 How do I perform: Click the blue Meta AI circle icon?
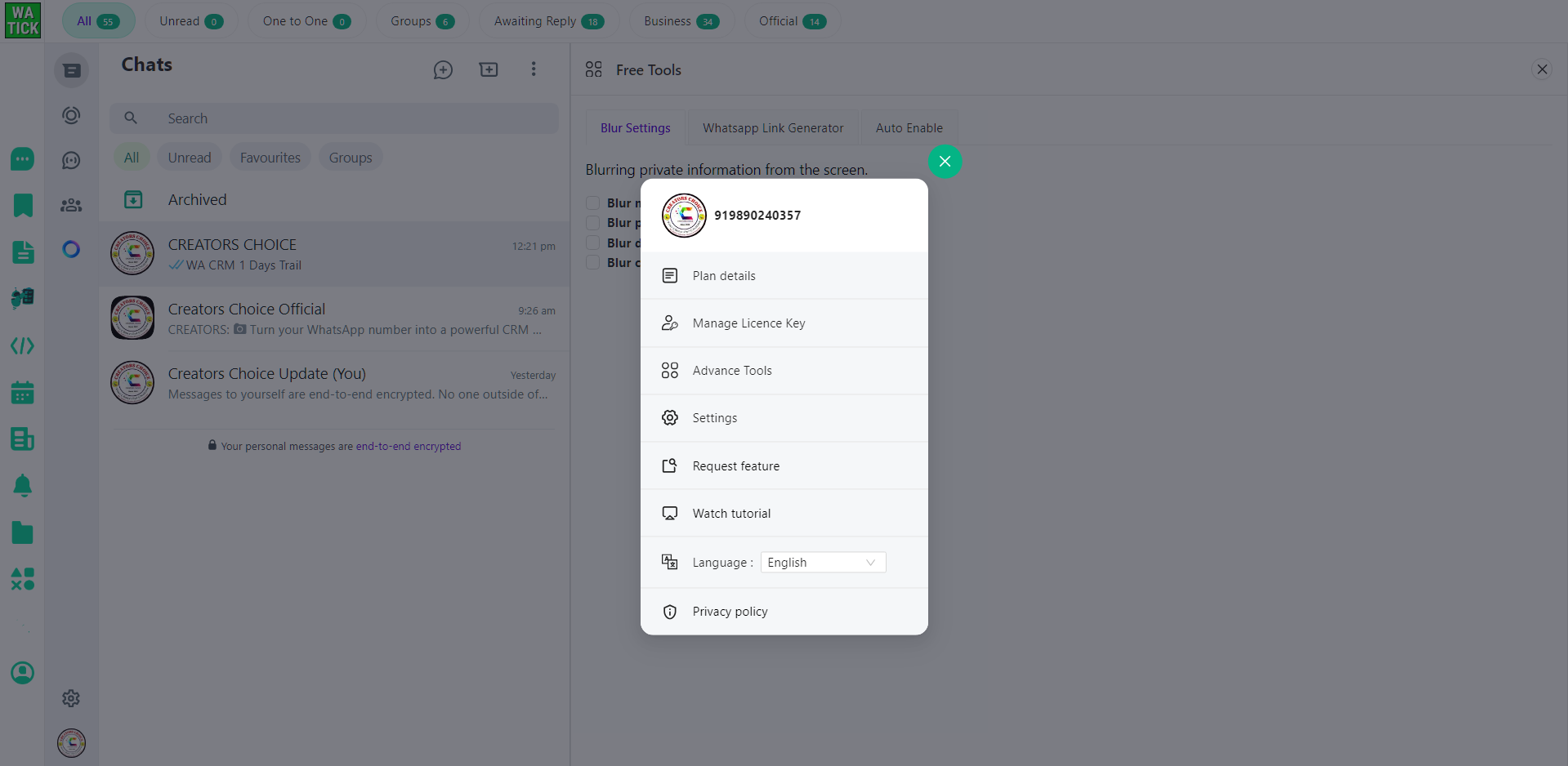[72, 249]
